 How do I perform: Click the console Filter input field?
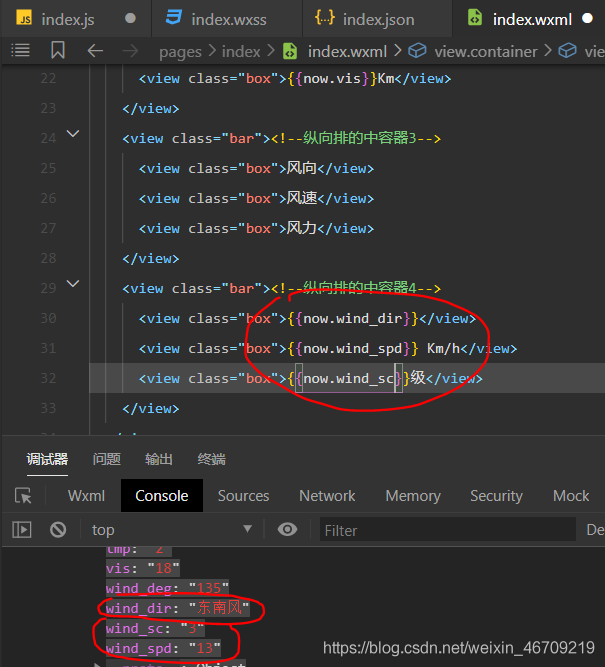(x=448, y=530)
